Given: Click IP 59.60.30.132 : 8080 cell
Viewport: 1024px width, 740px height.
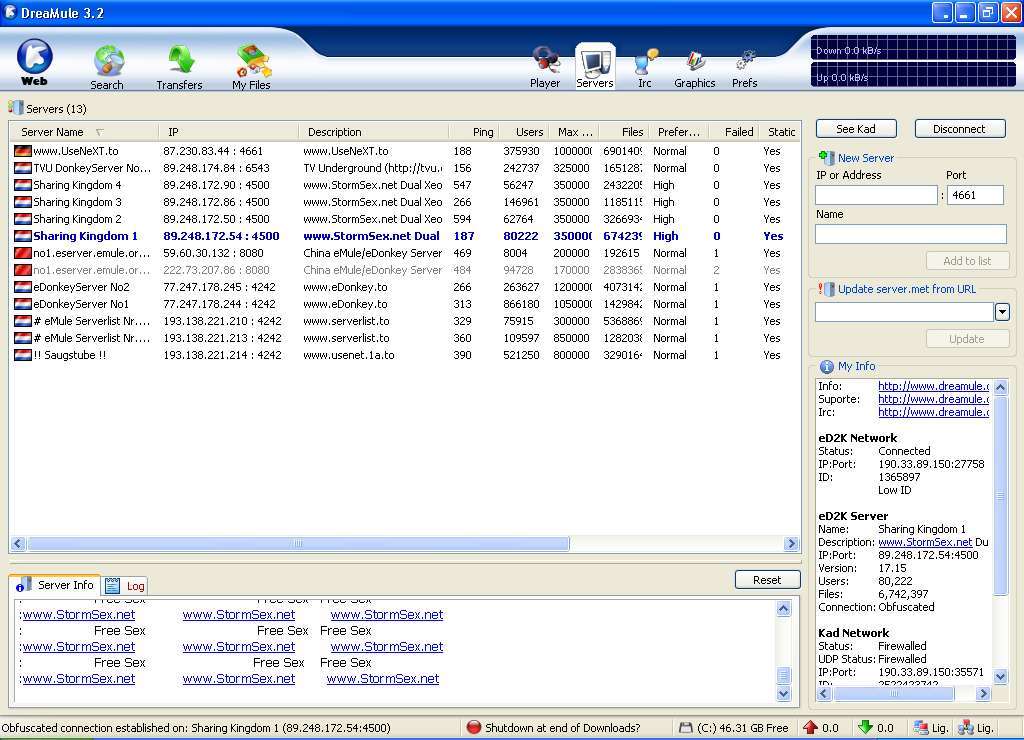Looking at the screenshot, I should point(214,253).
